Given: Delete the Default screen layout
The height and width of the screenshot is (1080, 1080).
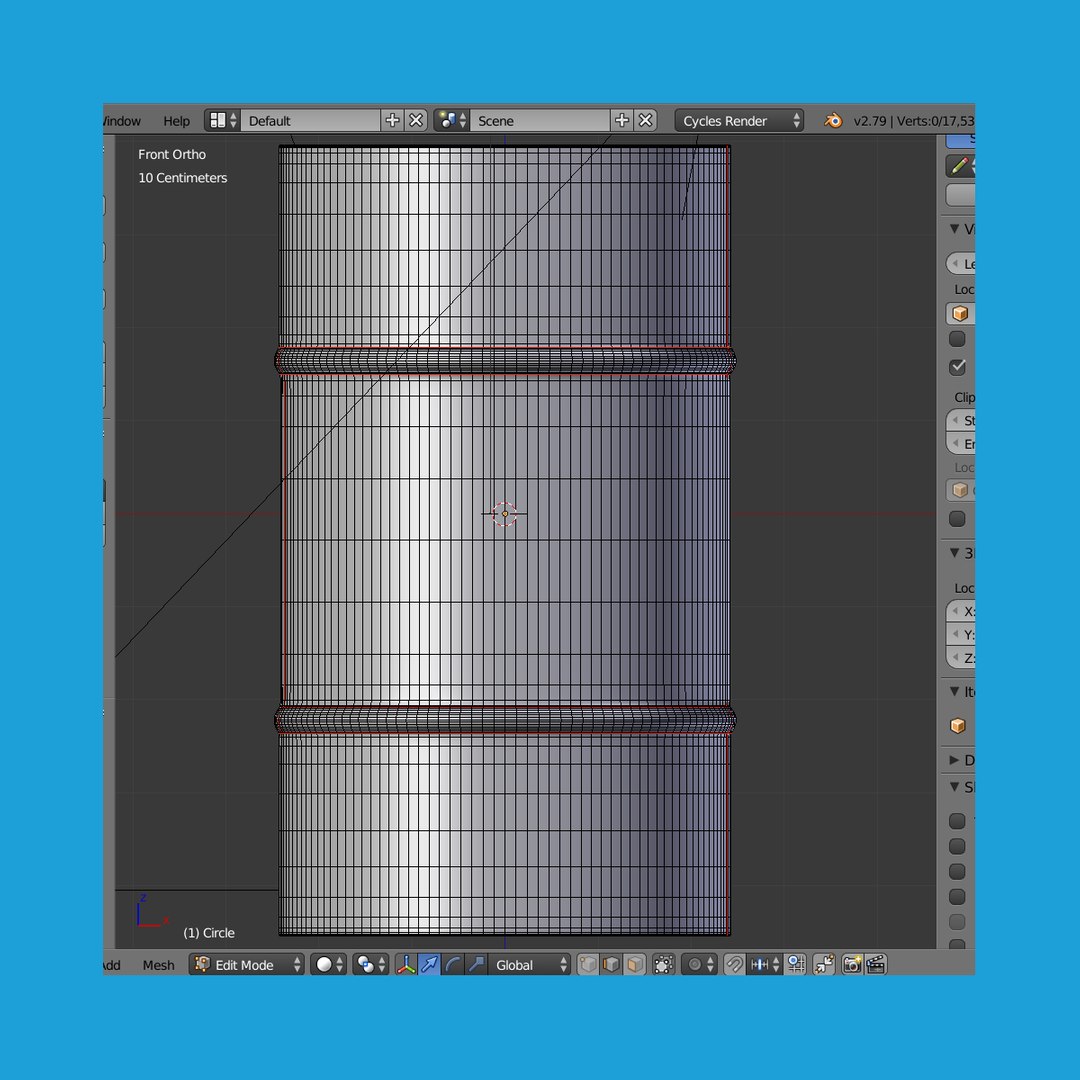Looking at the screenshot, I should pyautogui.click(x=416, y=121).
